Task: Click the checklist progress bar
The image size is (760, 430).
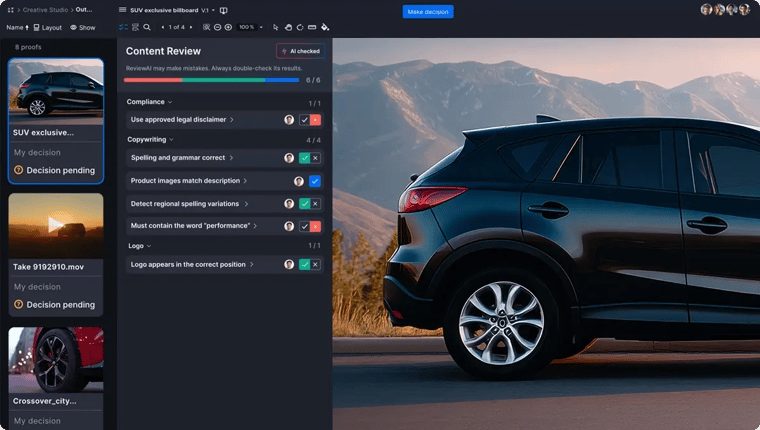Action: click(x=211, y=80)
